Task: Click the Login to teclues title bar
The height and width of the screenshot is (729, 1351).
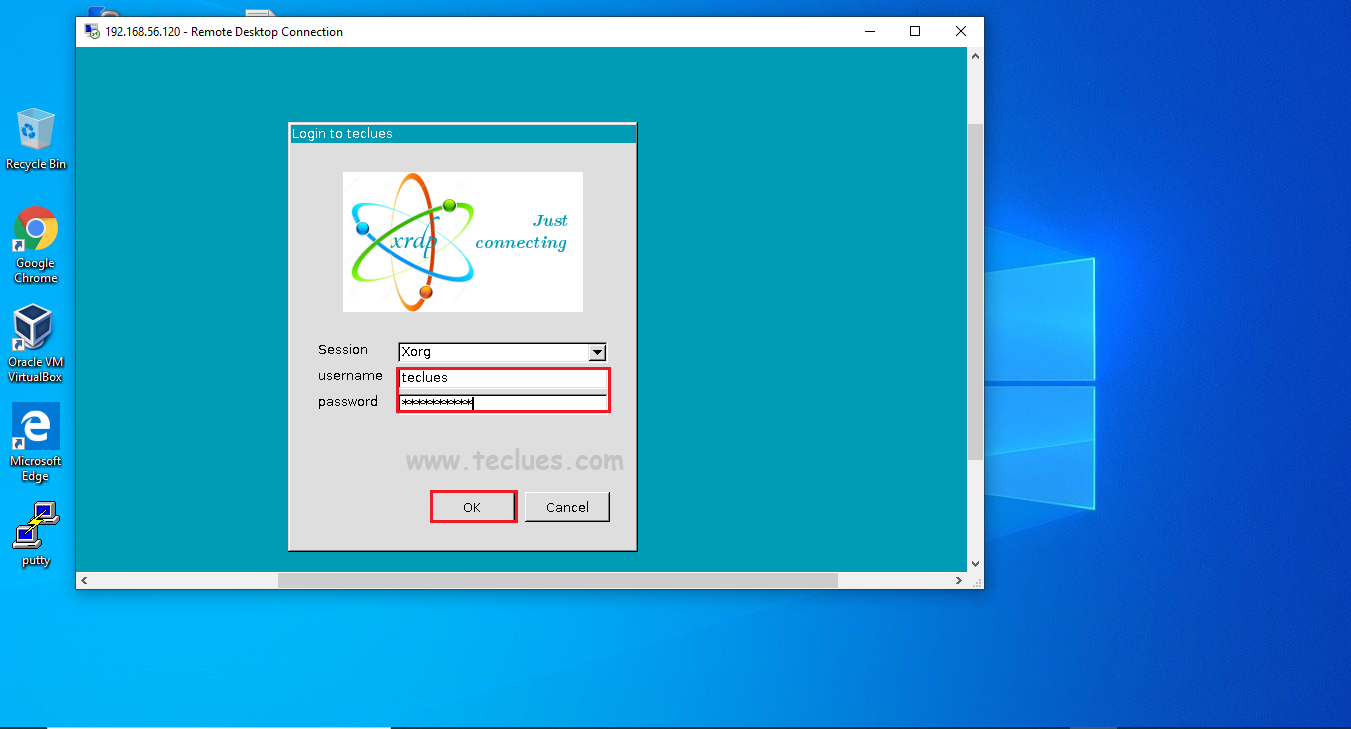Action: (x=462, y=133)
